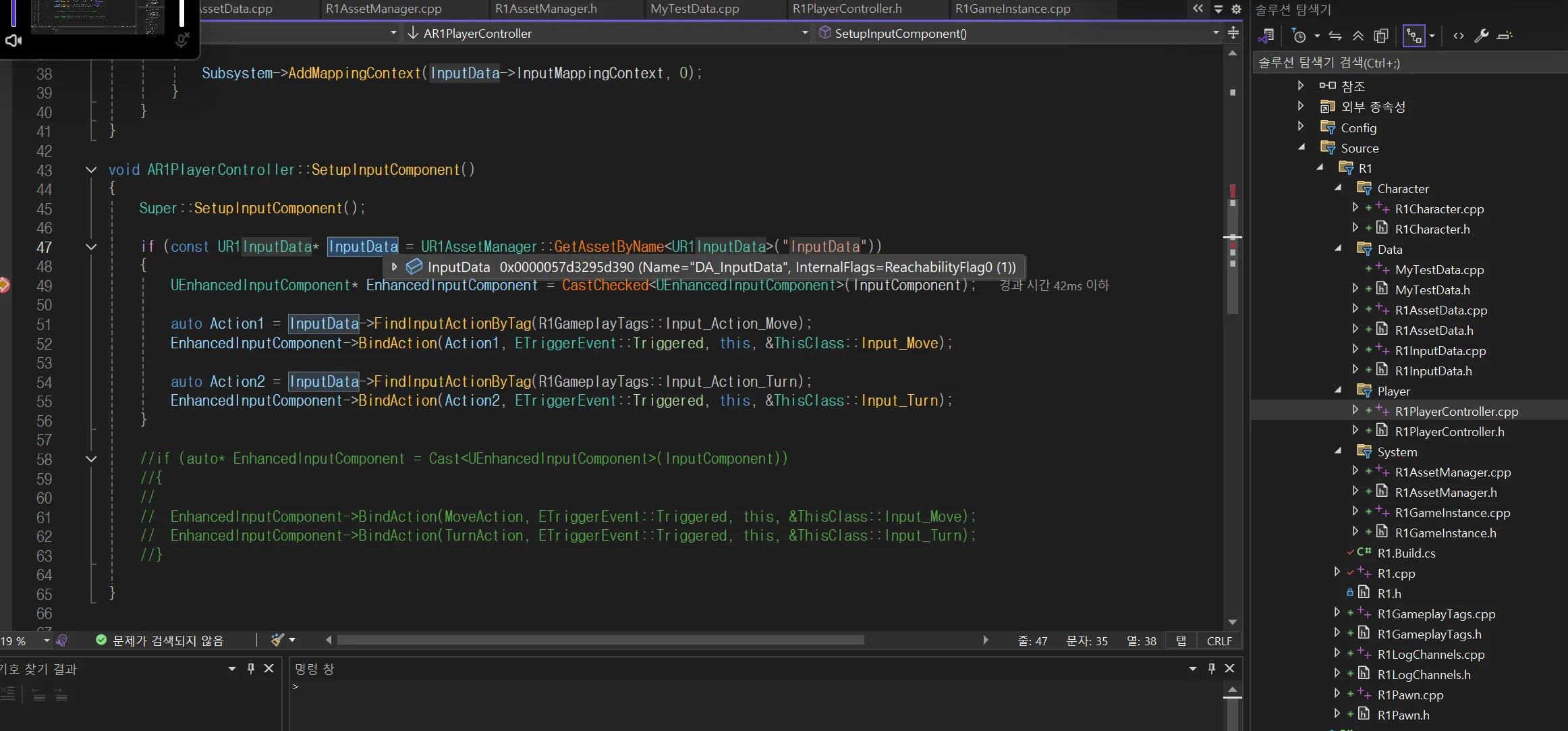Select R1GameplayTags.cpp file
This screenshot has width=1568, height=731.
tap(1436, 614)
